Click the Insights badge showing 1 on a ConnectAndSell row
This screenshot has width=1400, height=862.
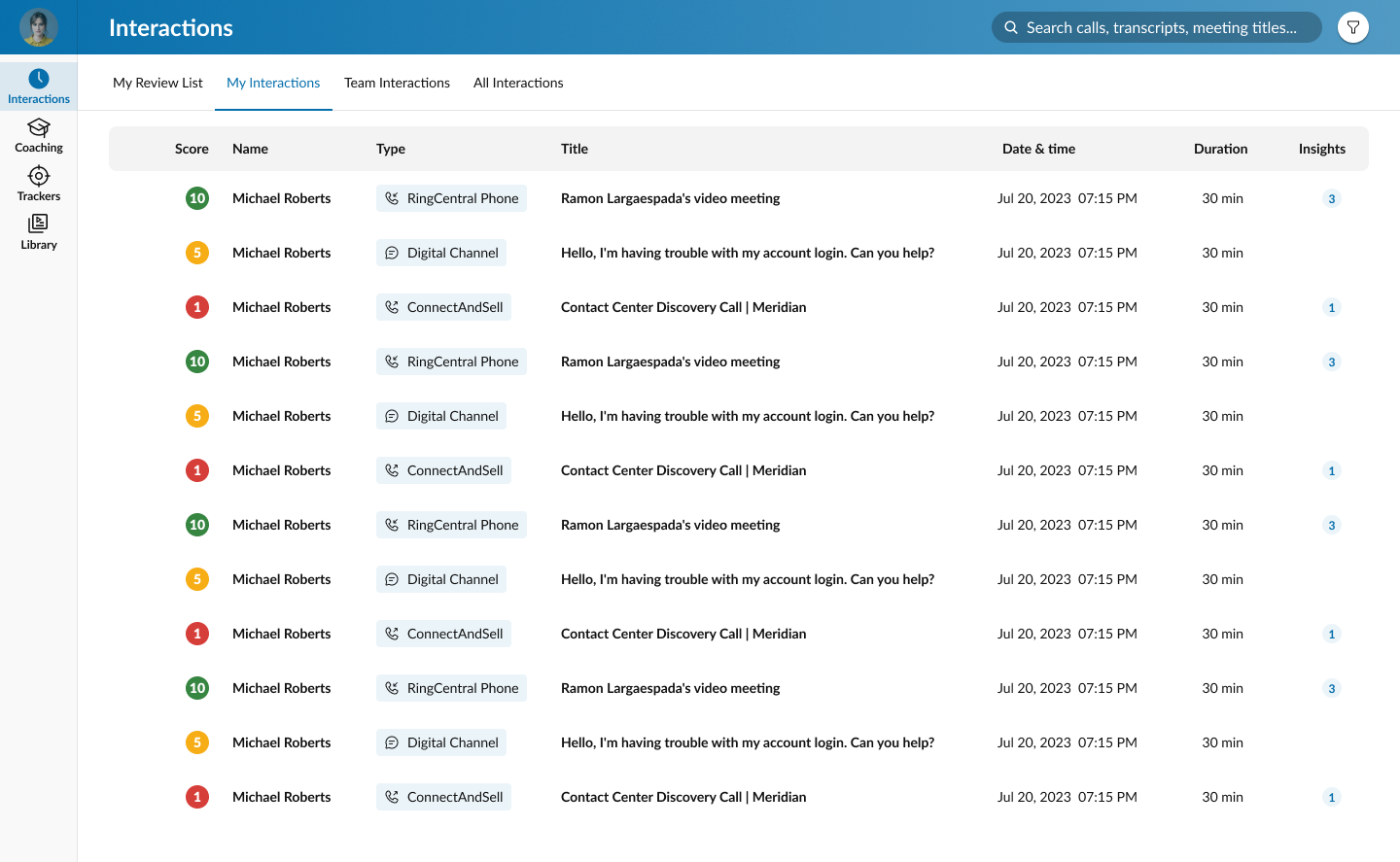click(x=1331, y=307)
